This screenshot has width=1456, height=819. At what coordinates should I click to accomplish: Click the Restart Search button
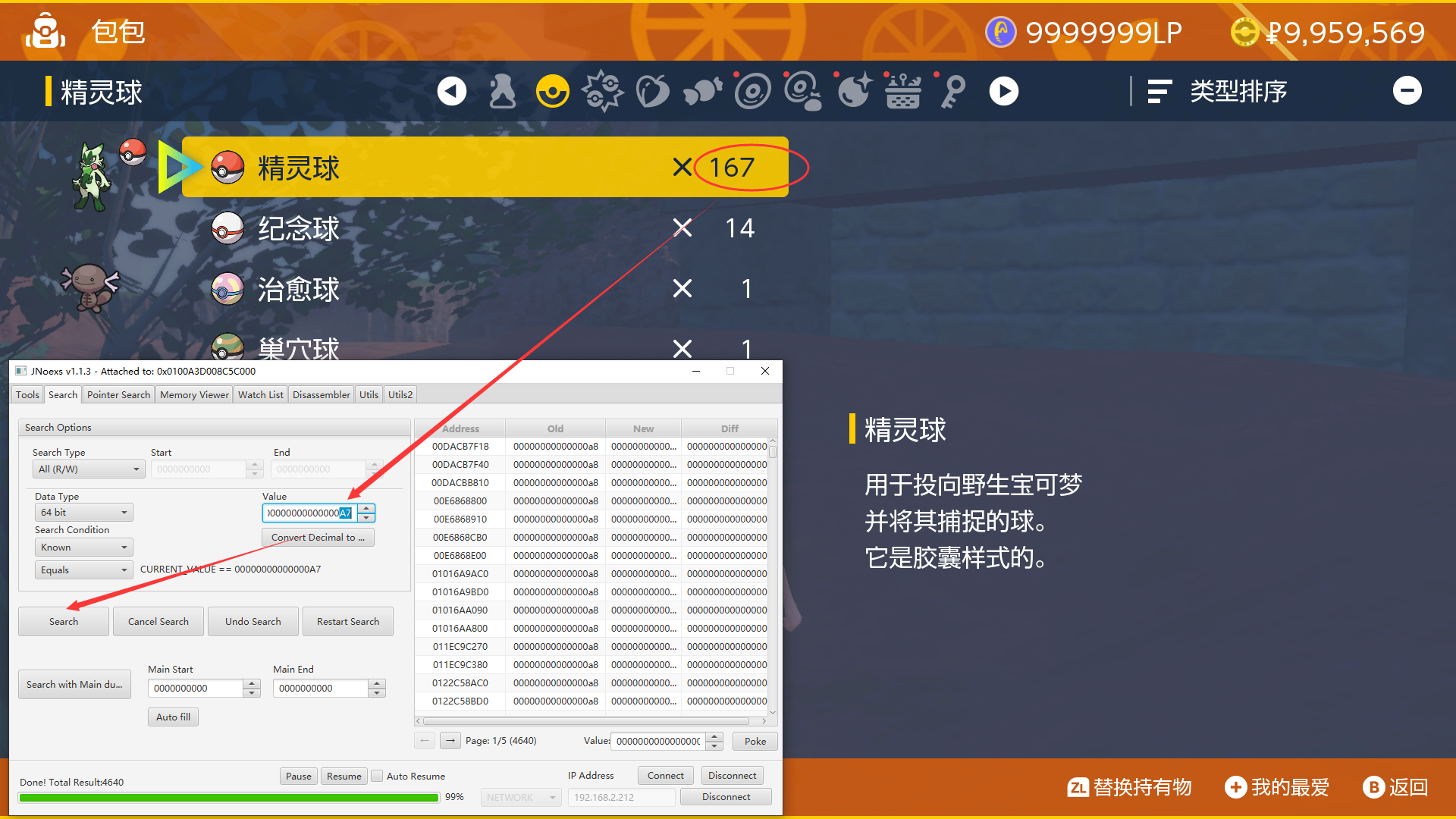[x=348, y=622]
